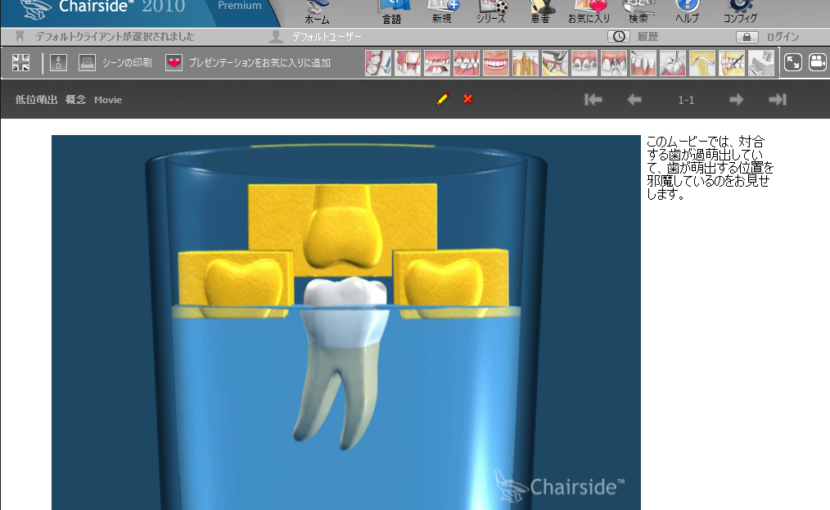This screenshot has width=830, height=510.
Task: Click the red X delete icon
Action: click(468, 99)
